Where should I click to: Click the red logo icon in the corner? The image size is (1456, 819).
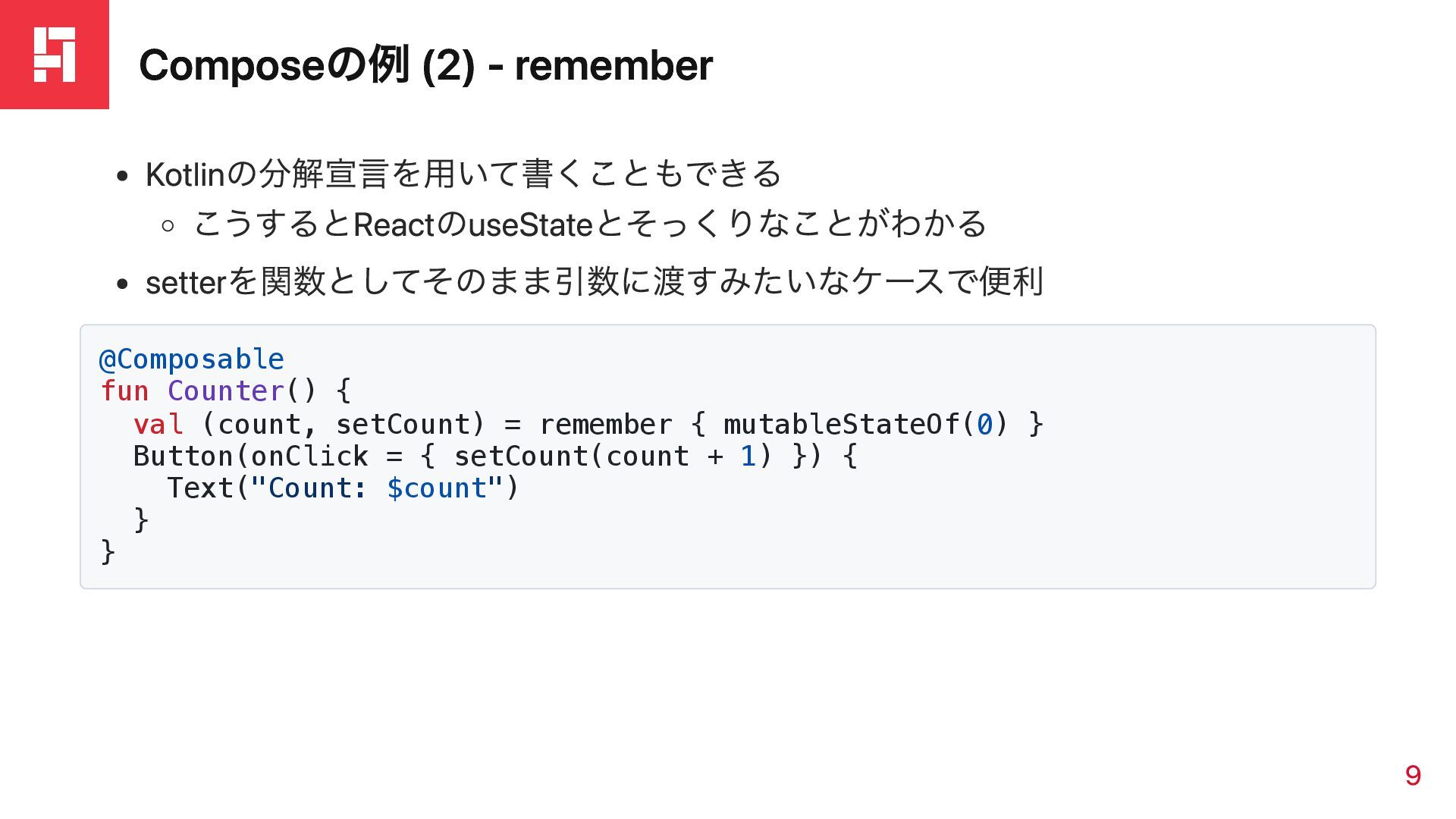[x=55, y=55]
